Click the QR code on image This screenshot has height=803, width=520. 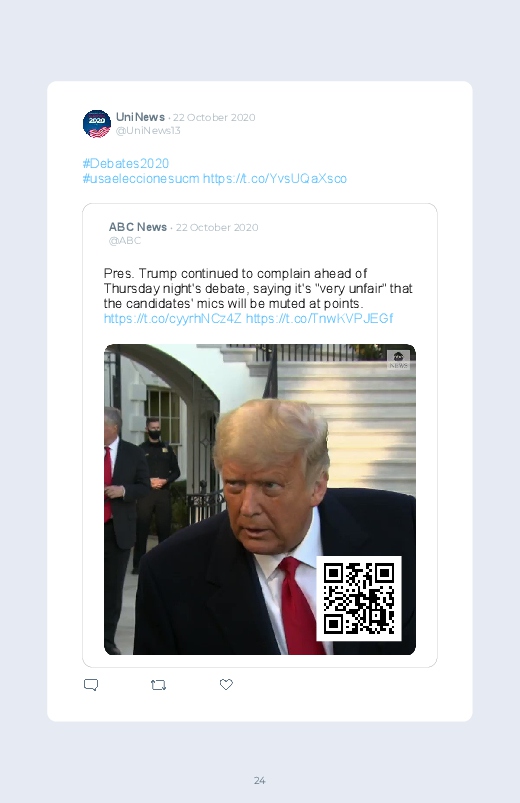click(x=359, y=598)
